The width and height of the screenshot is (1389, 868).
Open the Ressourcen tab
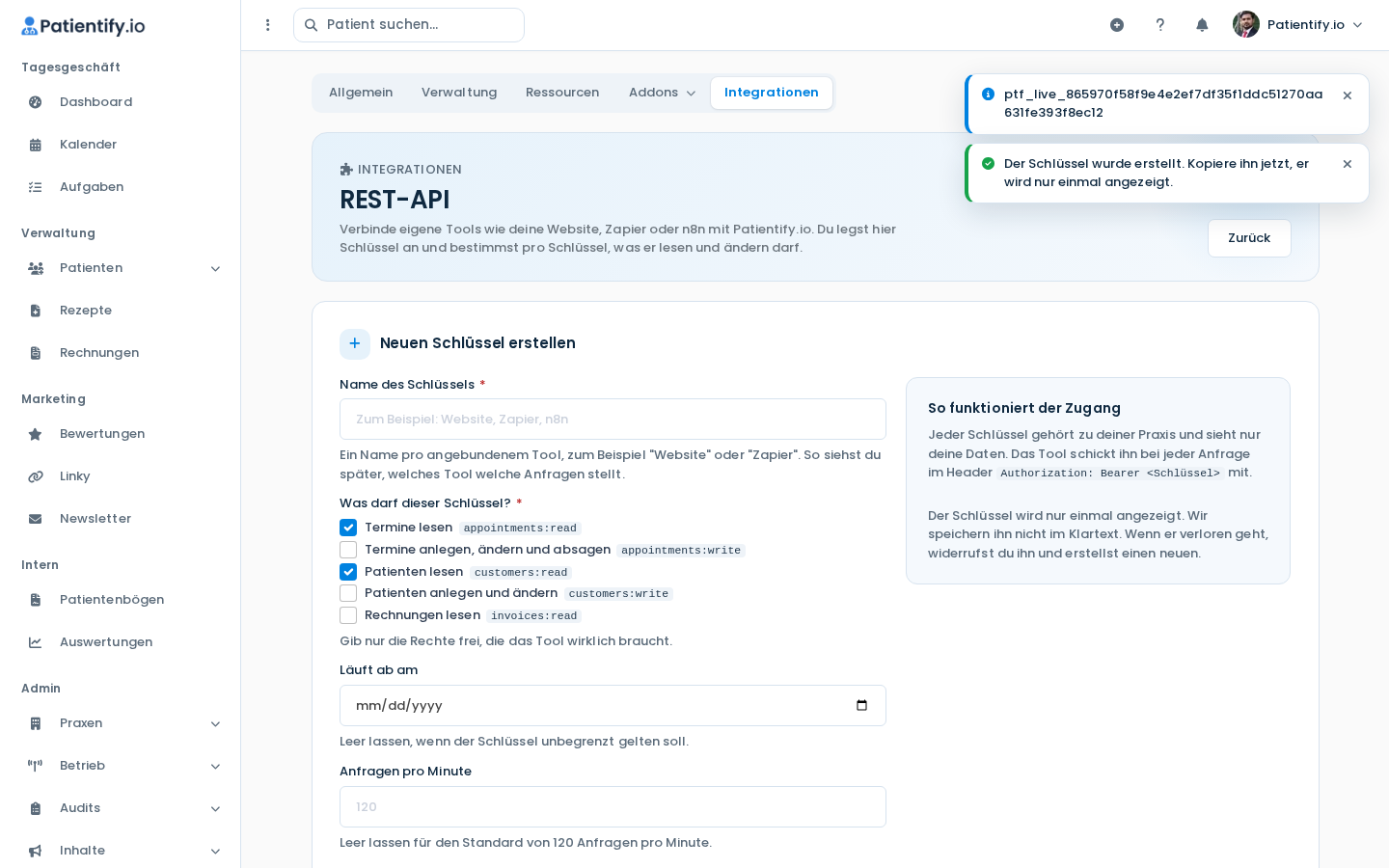click(562, 93)
